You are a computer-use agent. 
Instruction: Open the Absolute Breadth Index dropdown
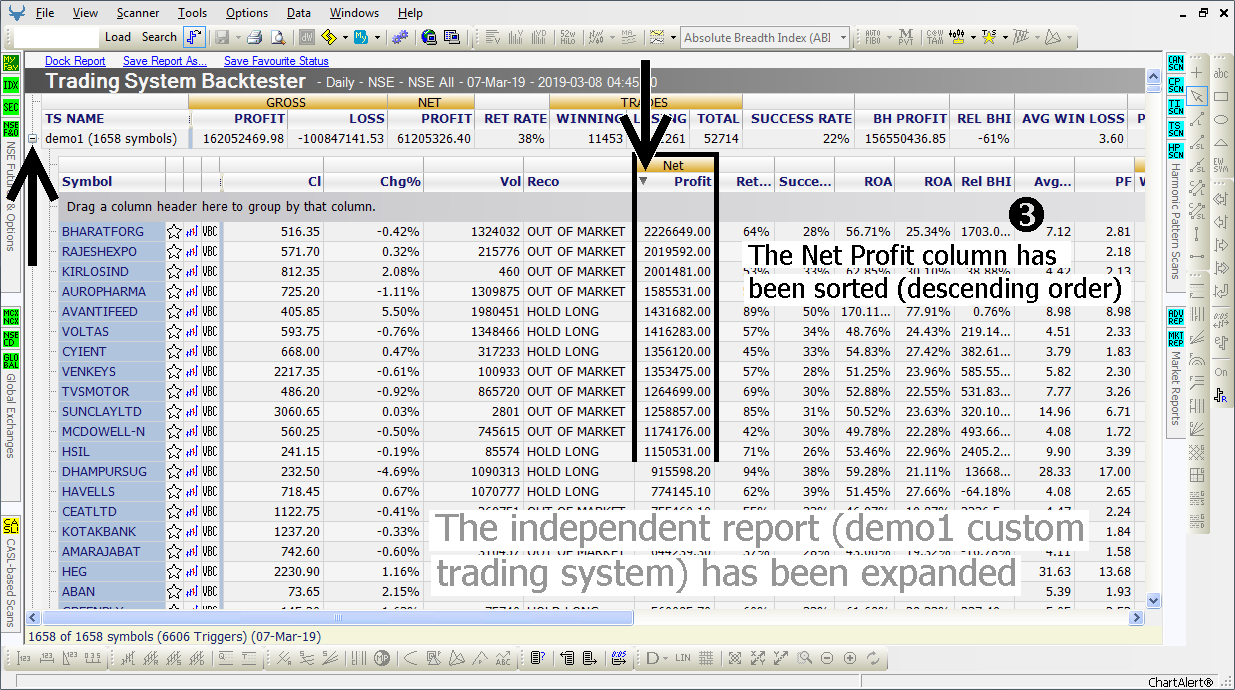point(844,38)
